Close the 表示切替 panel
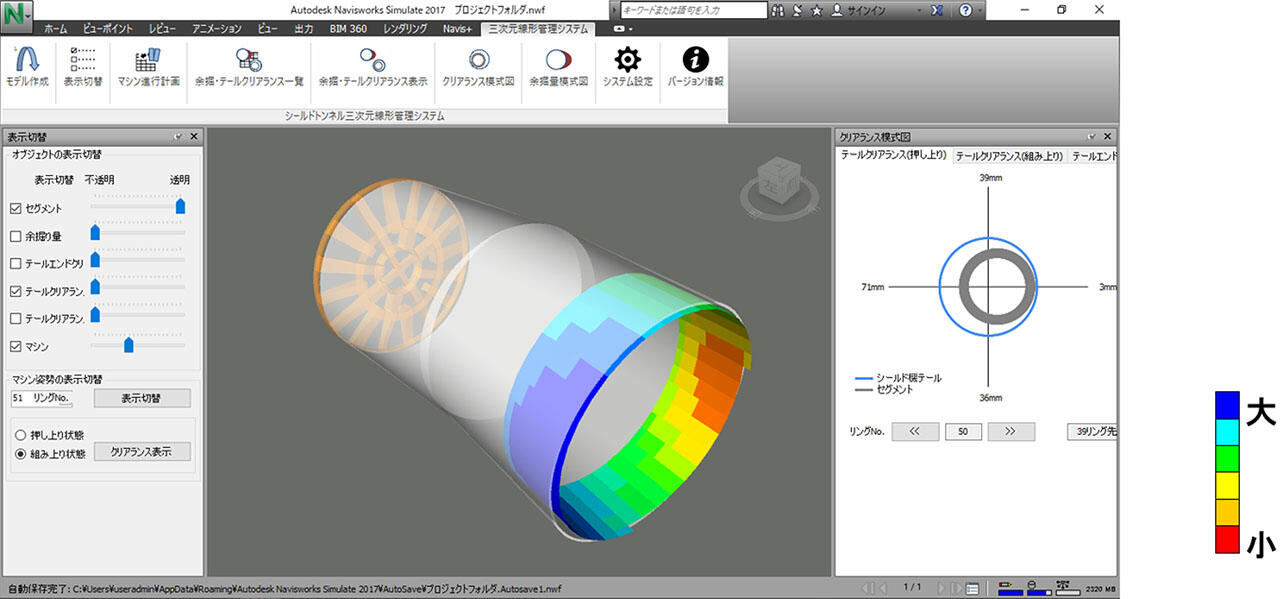The width and height of the screenshot is (1280, 599). tap(193, 137)
